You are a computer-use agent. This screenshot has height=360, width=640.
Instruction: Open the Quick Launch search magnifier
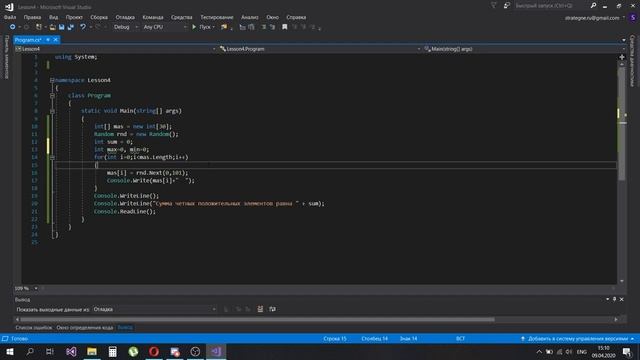[x=593, y=6]
